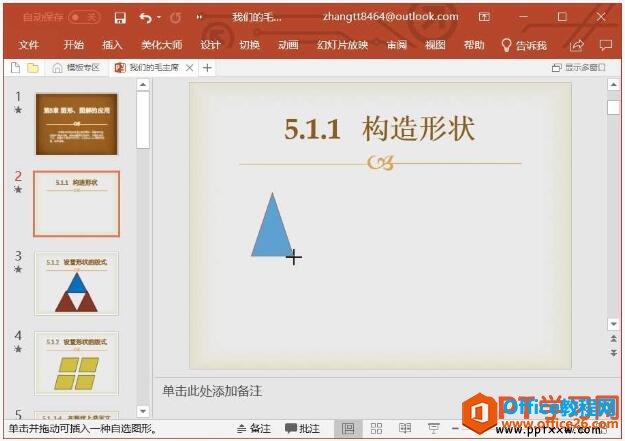This screenshot has height=441, width=625.
Task: Save the presentation with floppy icon
Action: click(x=120, y=18)
